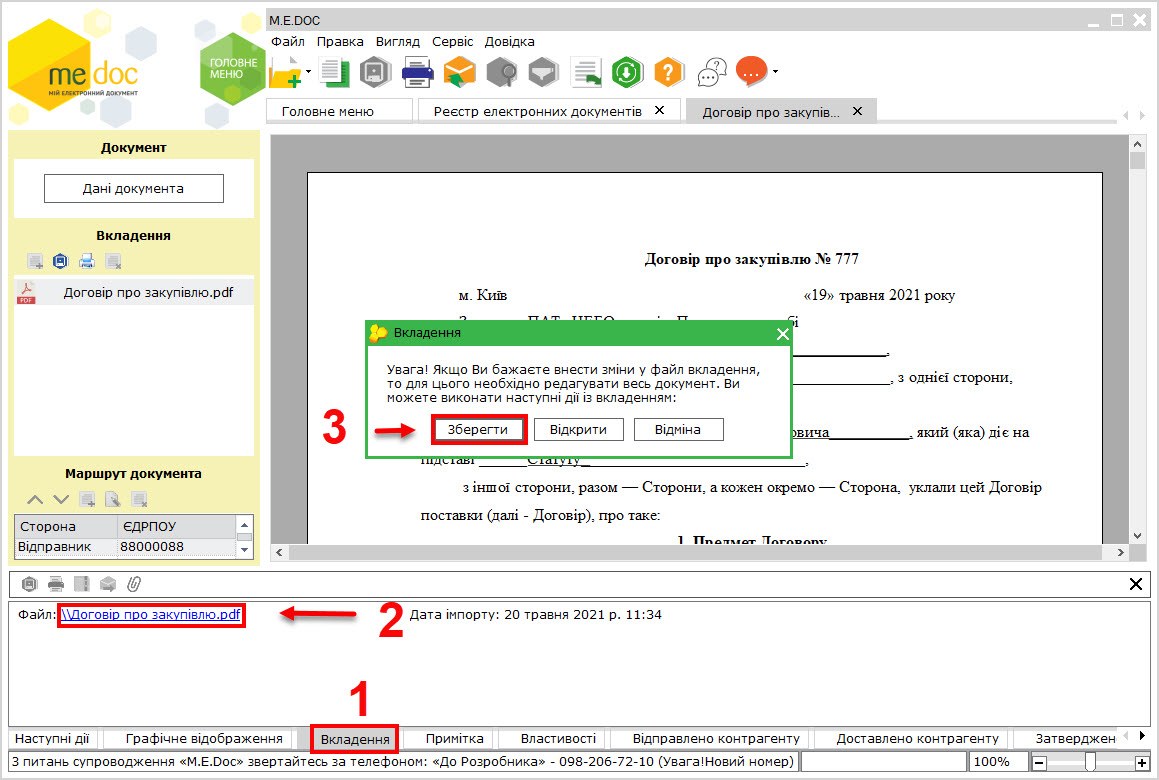The width and height of the screenshot is (1159, 780).
Task: Click Відкрити in the Вкладення dialog
Action: pos(578,430)
